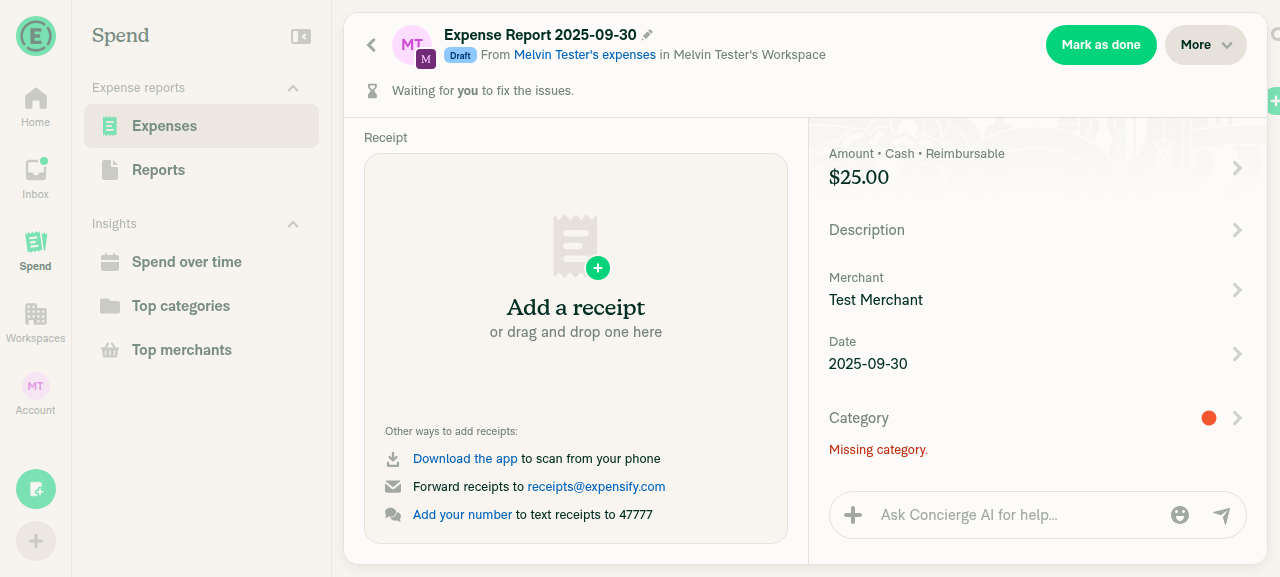Screen dimensions: 1280x577
Task: Open the Inbox
Action: [x=35, y=179]
